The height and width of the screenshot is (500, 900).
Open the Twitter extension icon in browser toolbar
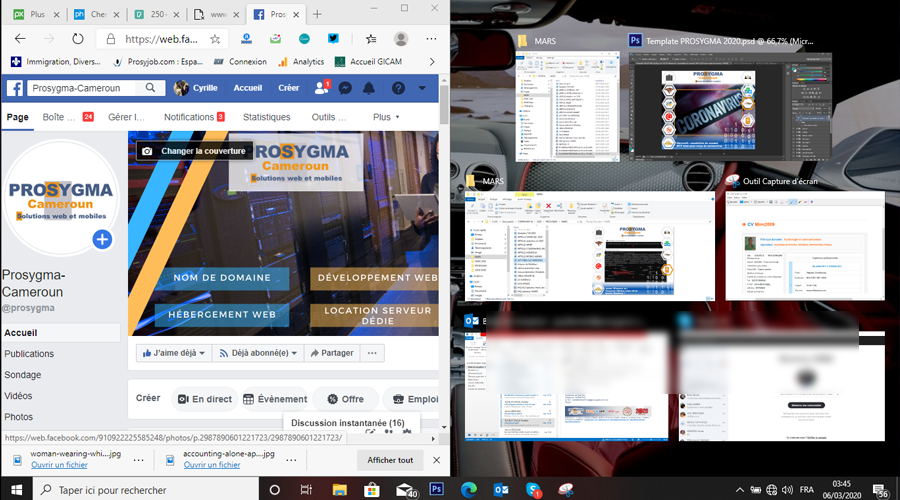pos(333,38)
